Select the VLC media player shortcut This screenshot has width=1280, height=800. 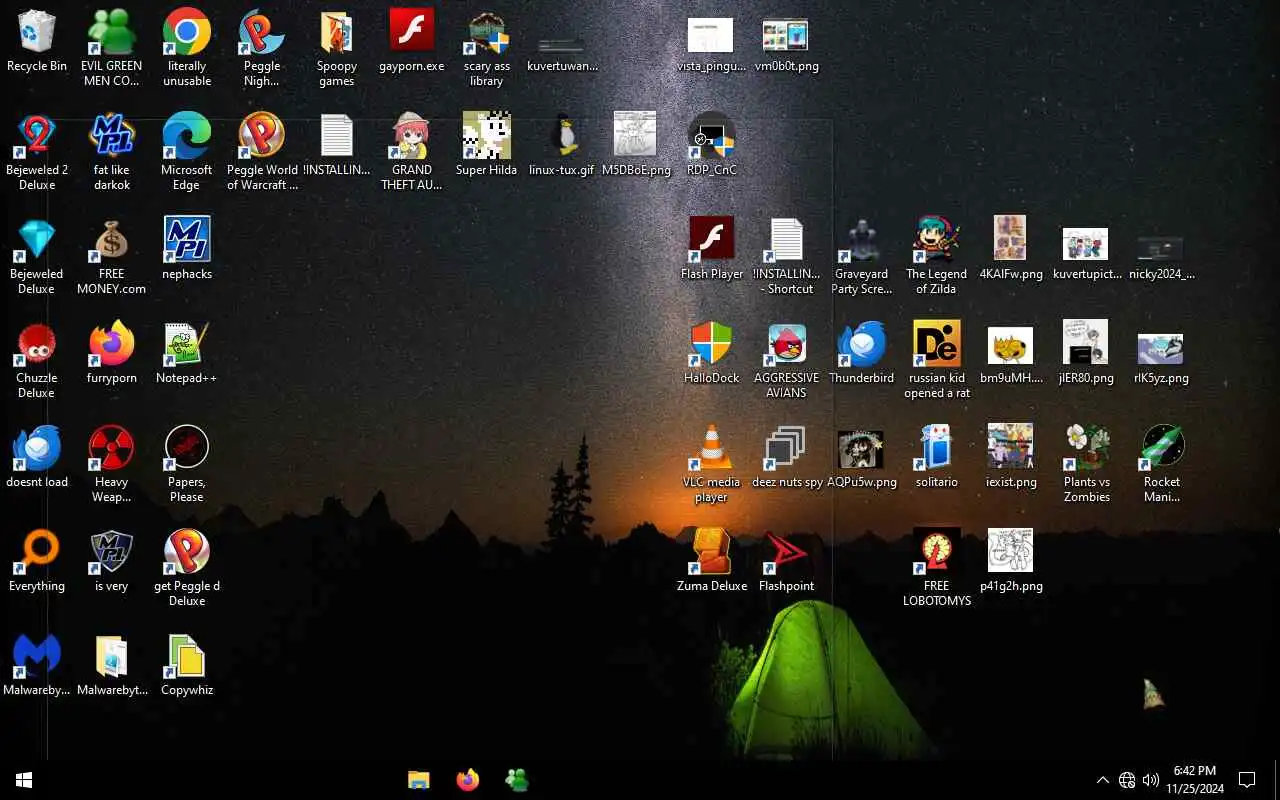[712, 448]
